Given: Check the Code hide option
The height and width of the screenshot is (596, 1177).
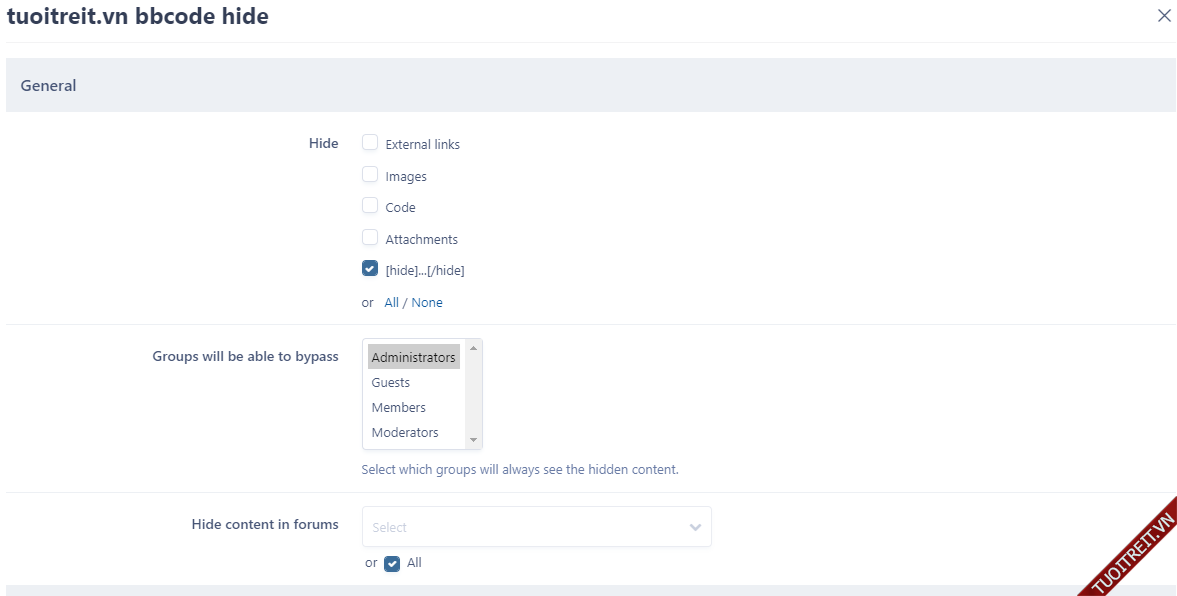Looking at the screenshot, I should [x=370, y=206].
